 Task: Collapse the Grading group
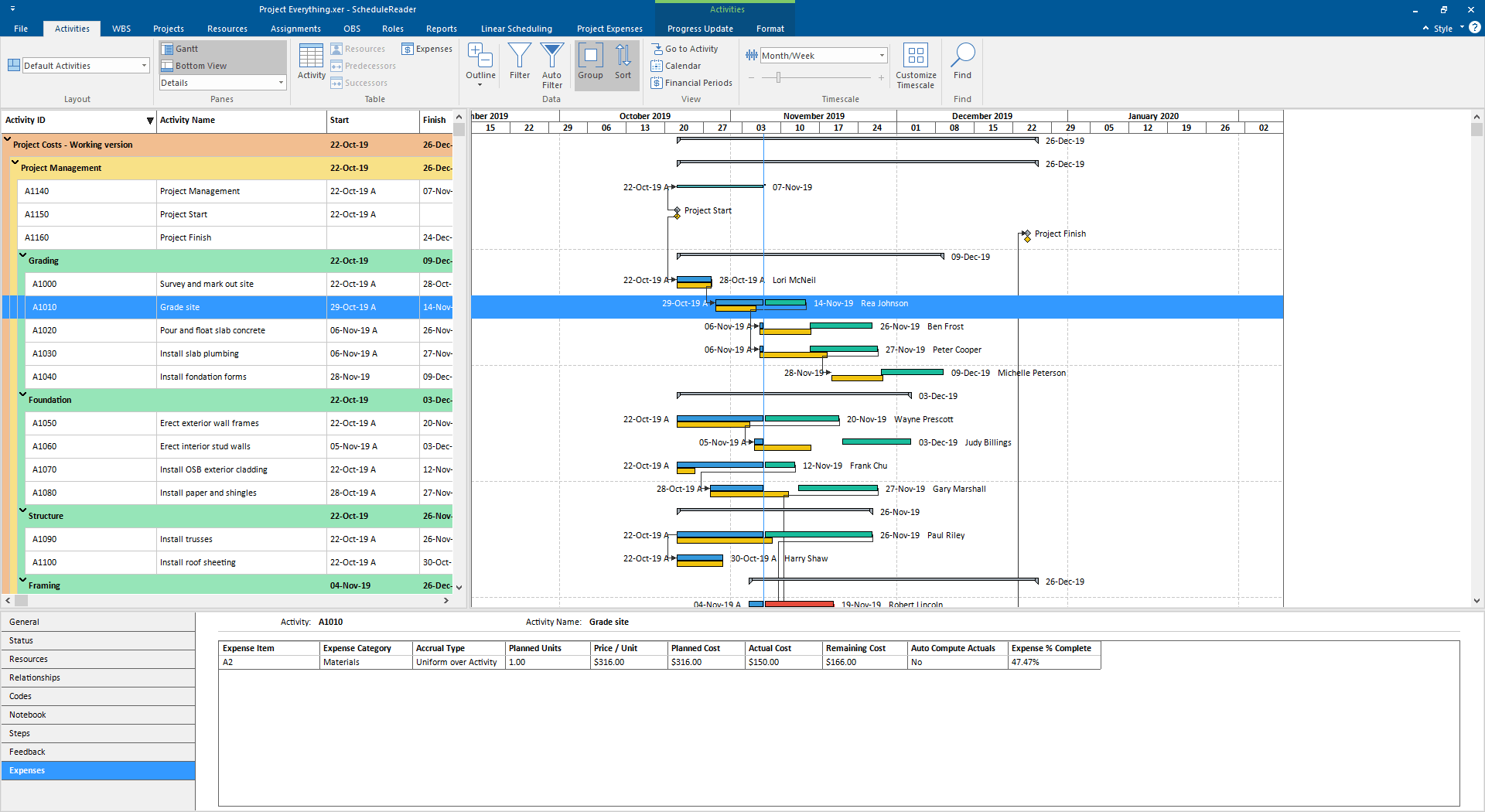click(23, 255)
